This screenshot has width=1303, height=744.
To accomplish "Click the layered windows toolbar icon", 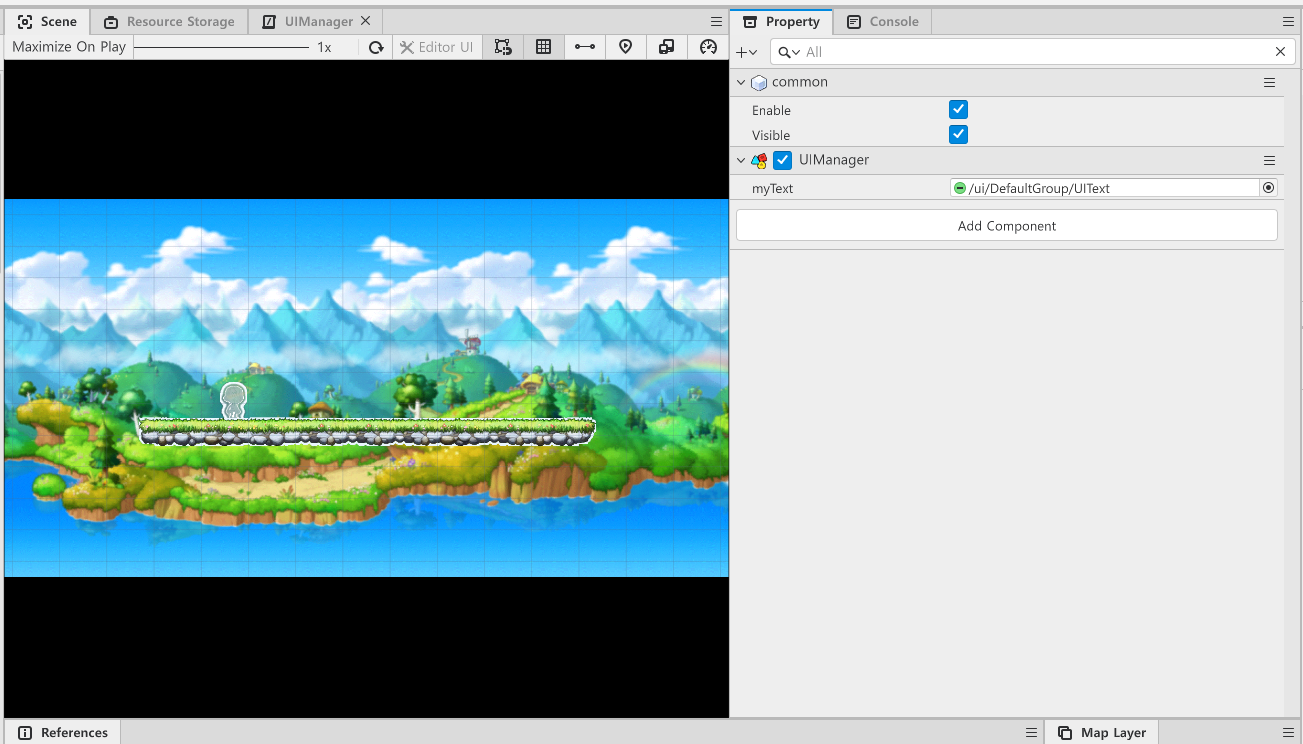I will tap(667, 47).
